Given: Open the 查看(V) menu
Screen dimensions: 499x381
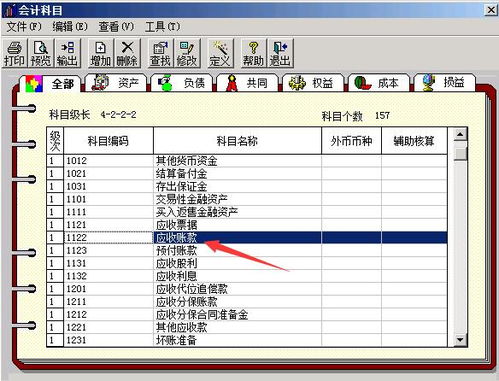Looking at the screenshot, I should [116, 27].
